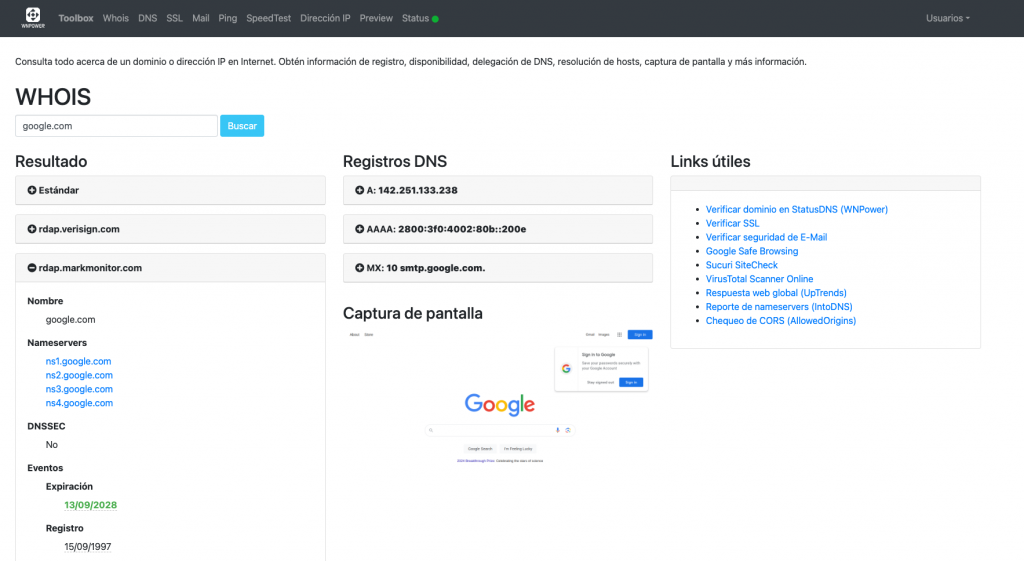Open Respuesta web global (UpTrends) link

click(x=776, y=293)
